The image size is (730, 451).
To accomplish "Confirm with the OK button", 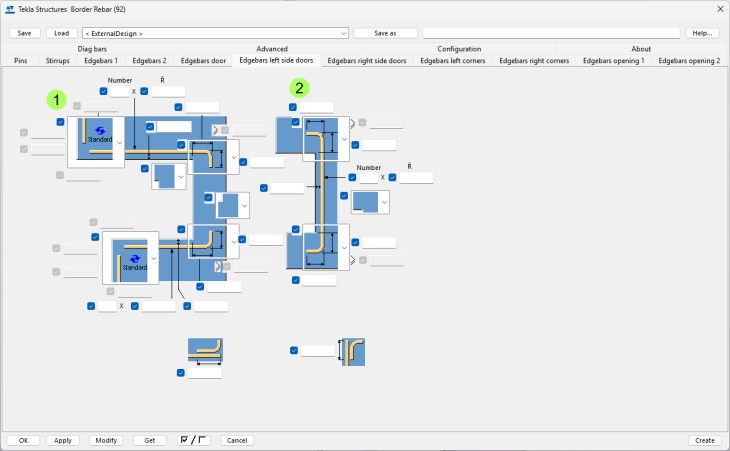I will pos(23,440).
